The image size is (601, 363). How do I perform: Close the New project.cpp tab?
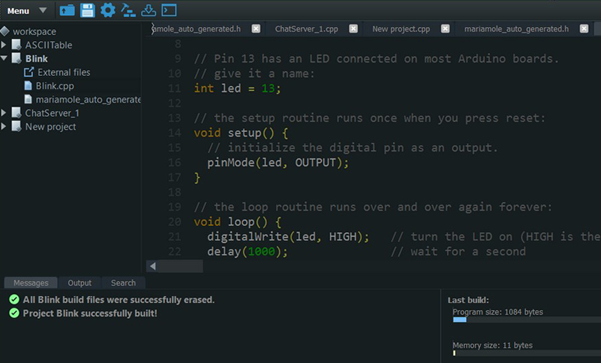click(x=445, y=29)
